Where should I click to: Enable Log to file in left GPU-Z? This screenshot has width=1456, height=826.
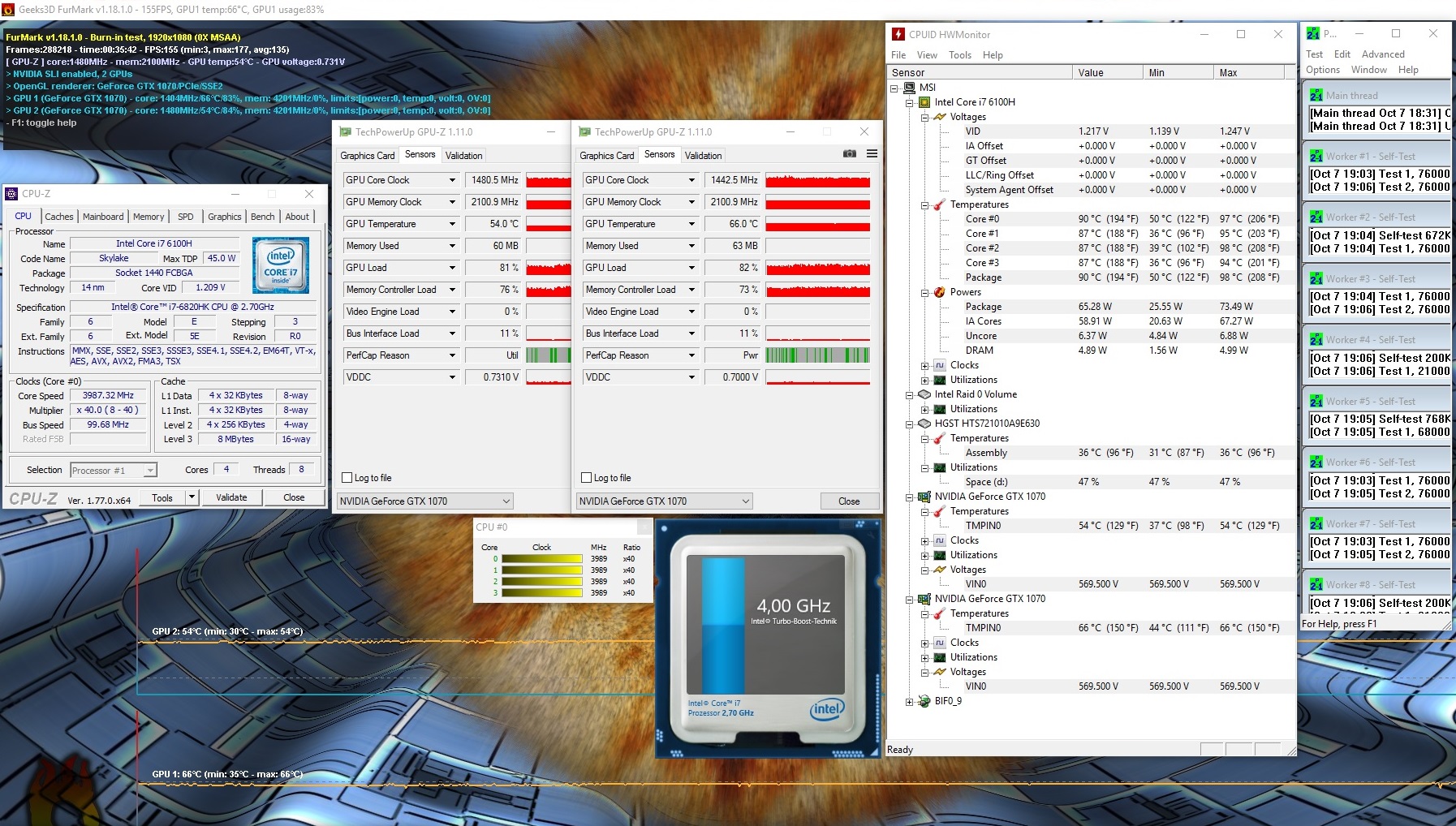tap(347, 478)
